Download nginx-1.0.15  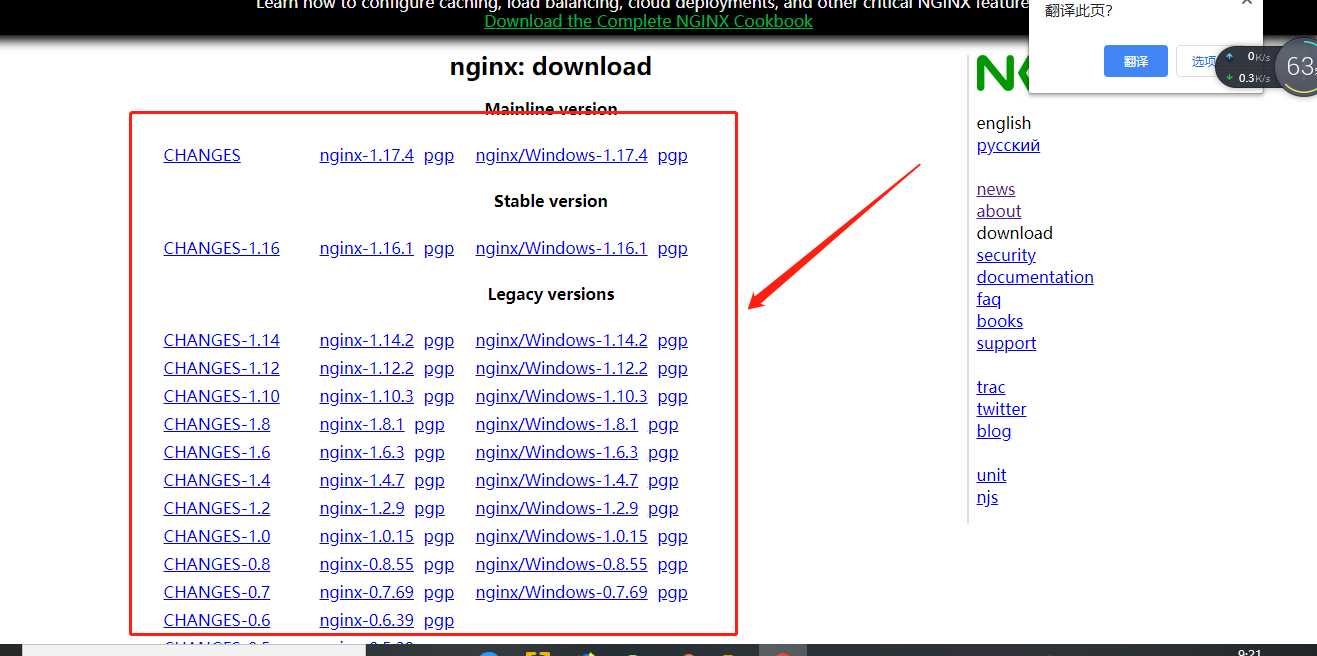(x=367, y=536)
